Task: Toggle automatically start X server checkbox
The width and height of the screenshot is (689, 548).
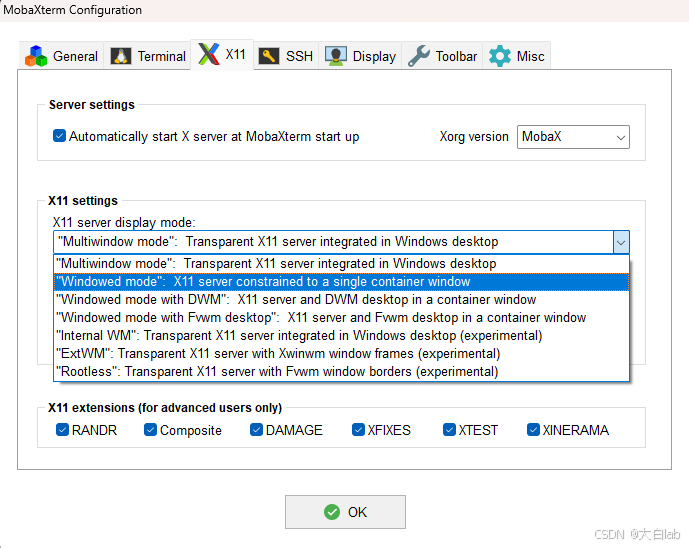Action: coord(59,136)
